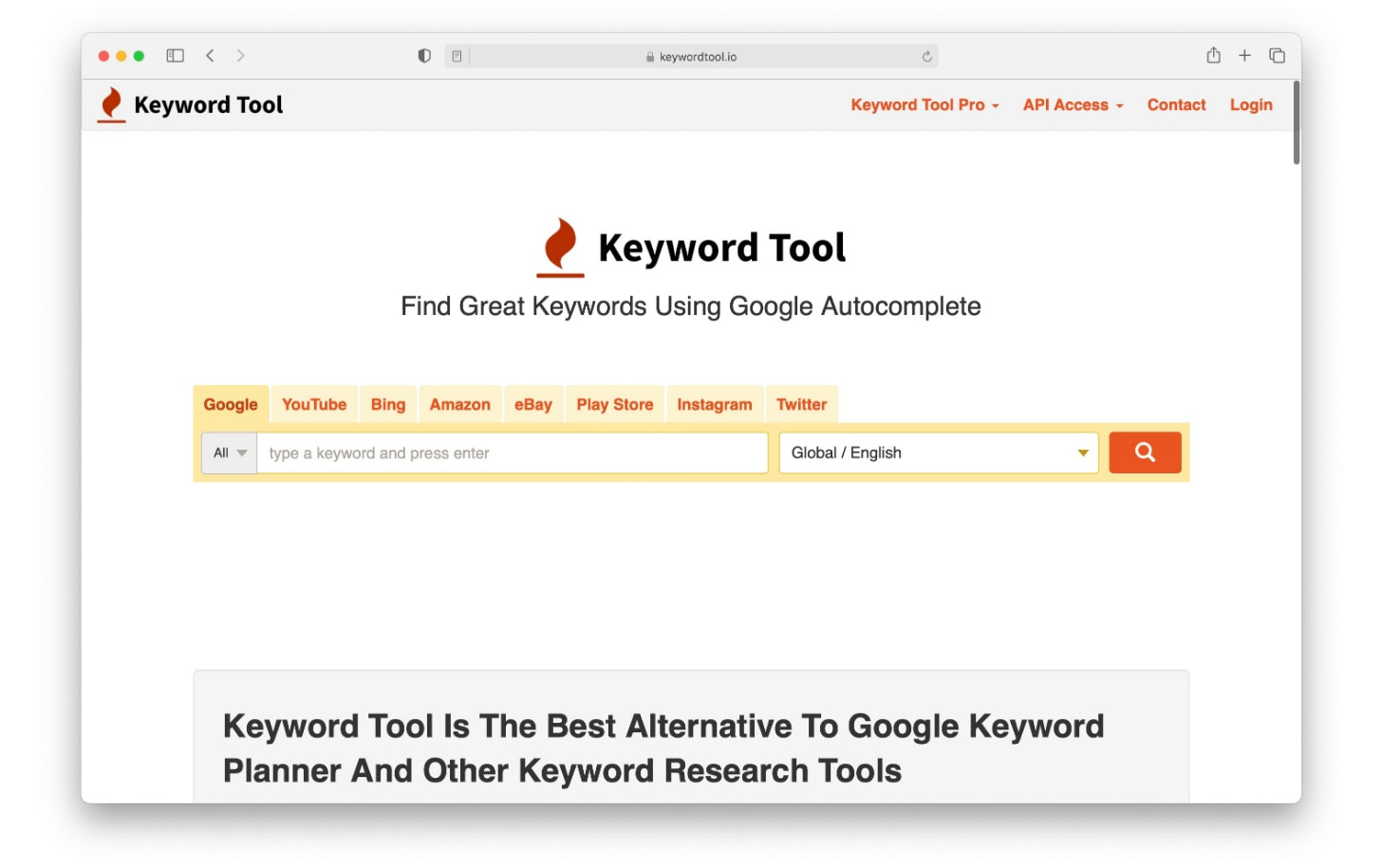Image resolution: width=1382 pixels, height=868 pixels.
Task: Click the Keyword Tool header brand text
Action: [209, 105]
